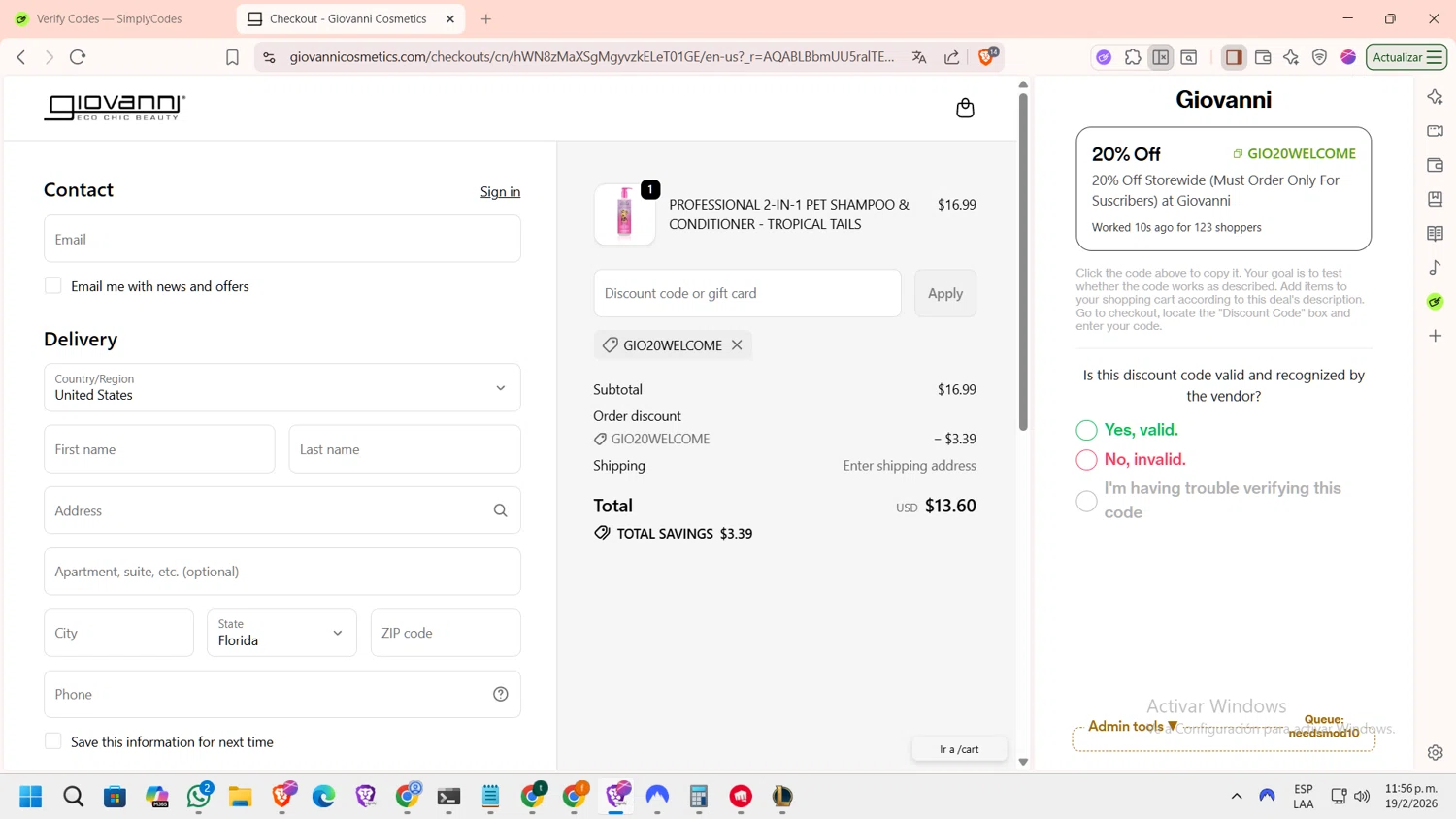Screen dimensions: 1456x819
Task: Select the green SimplyCodes sidebar icon
Action: click(x=1436, y=302)
